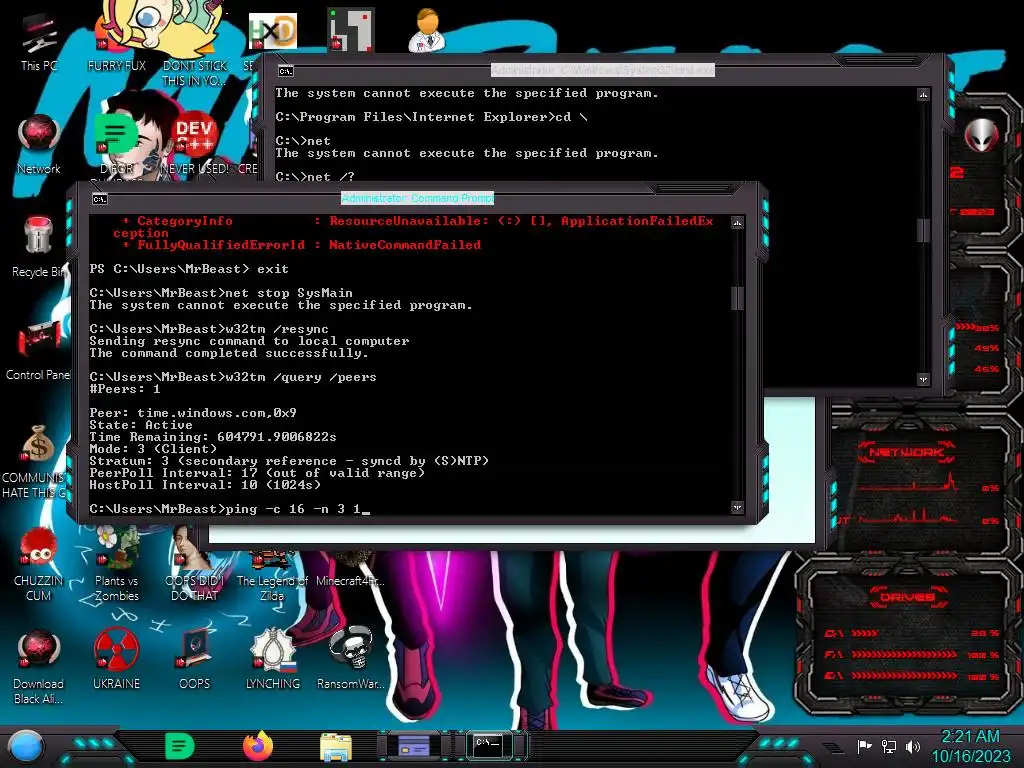Click 'Internet Explorer>cd \' line in back window
The width and height of the screenshot is (1024, 768).
pyautogui.click(x=431, y=117)
